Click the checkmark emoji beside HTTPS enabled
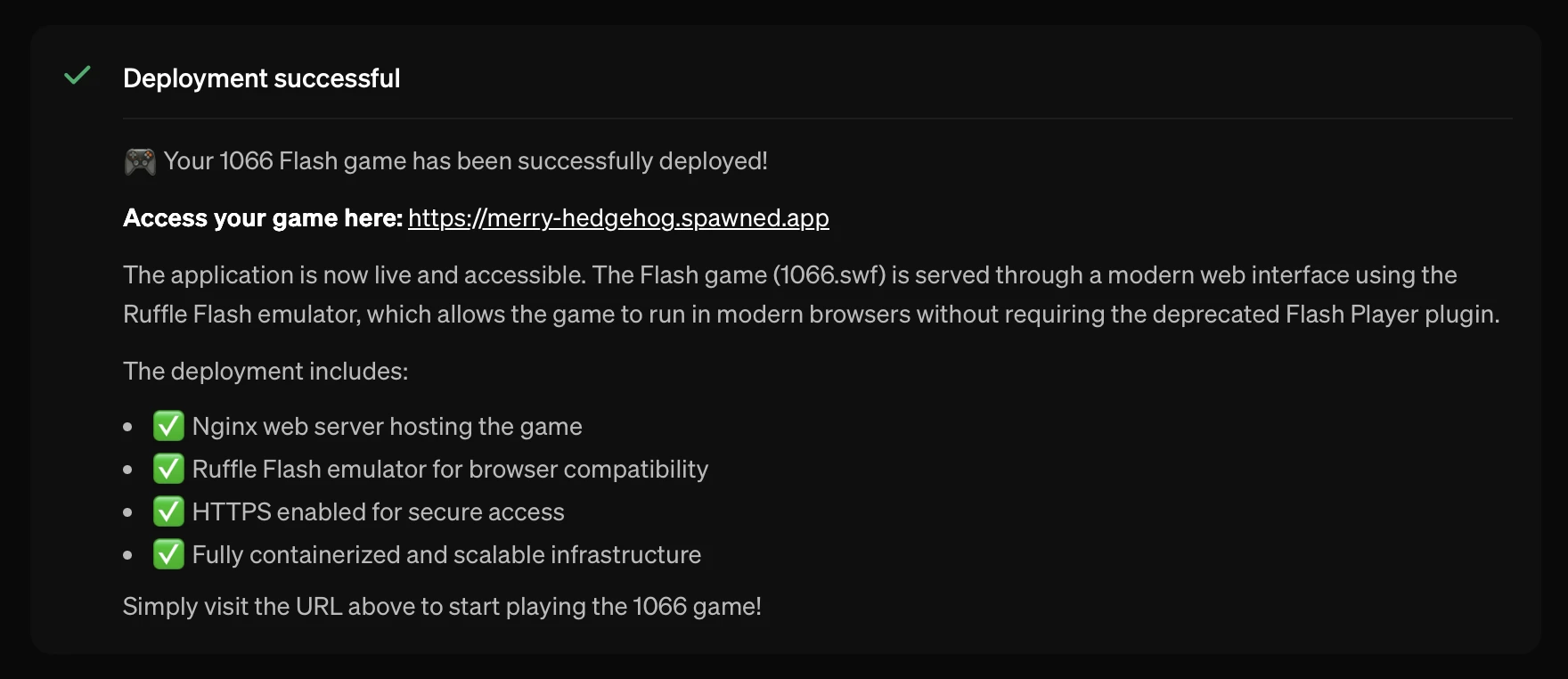The width and height of the screenshot is (1568, 679). [168, 511]
